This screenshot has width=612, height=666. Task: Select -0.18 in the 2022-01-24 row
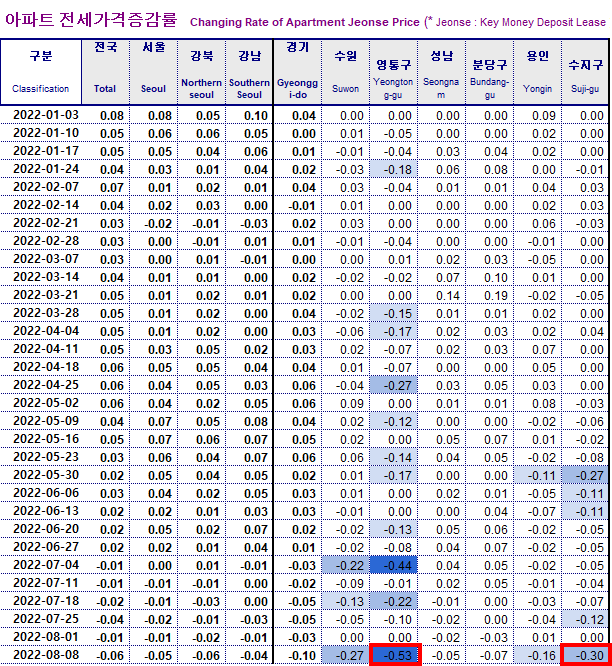point(393,169)
